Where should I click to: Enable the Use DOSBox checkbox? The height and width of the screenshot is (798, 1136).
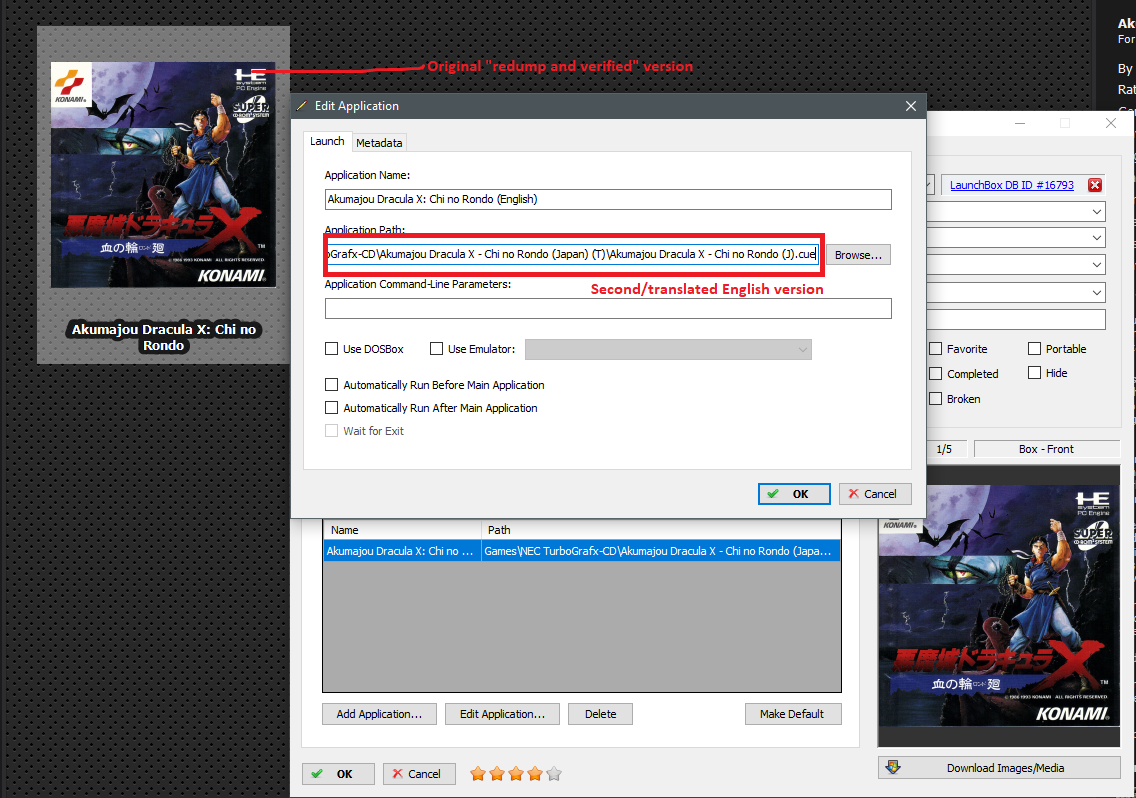click(x=332, y=349)
